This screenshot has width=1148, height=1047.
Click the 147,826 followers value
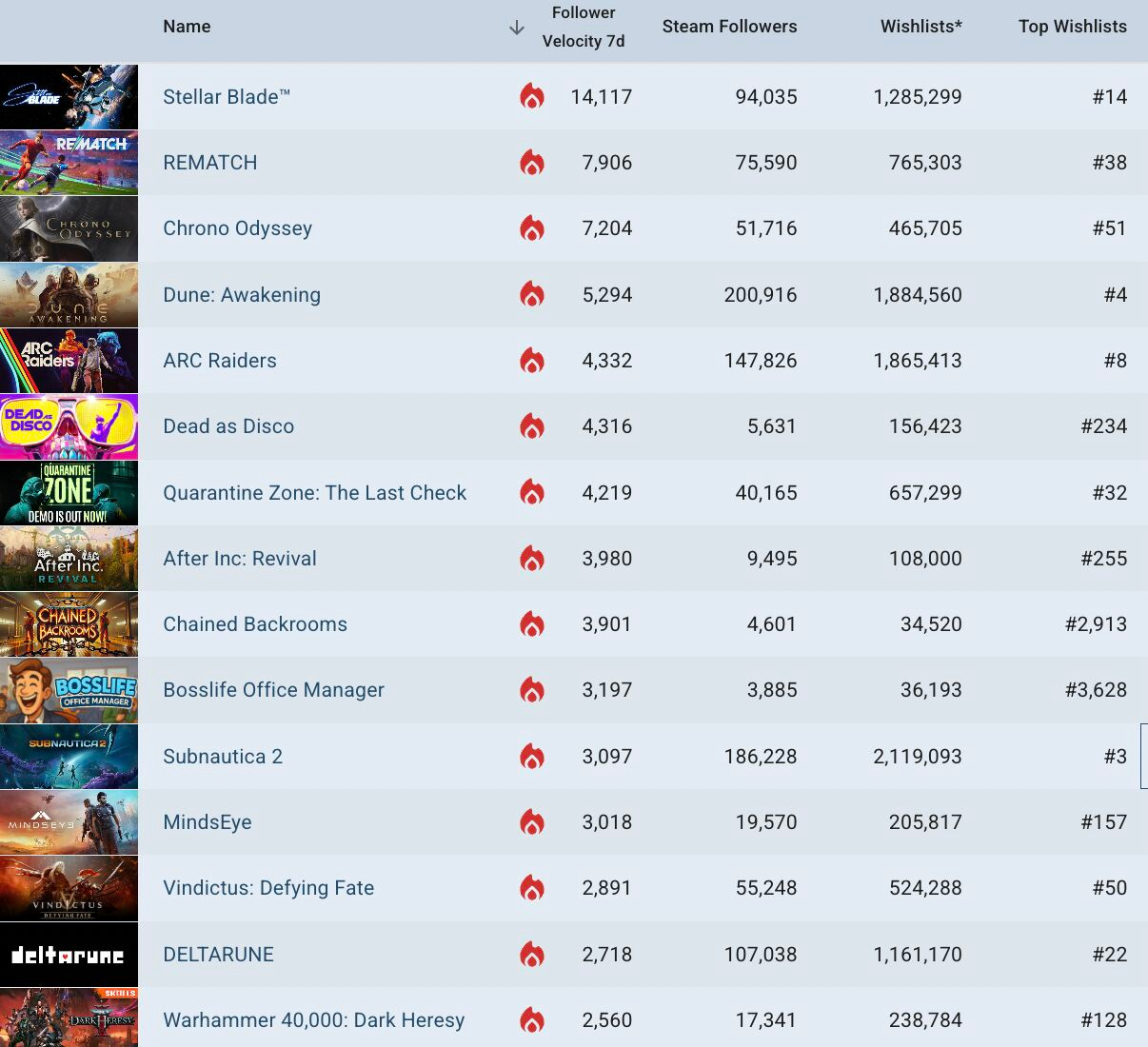(761, 361)
